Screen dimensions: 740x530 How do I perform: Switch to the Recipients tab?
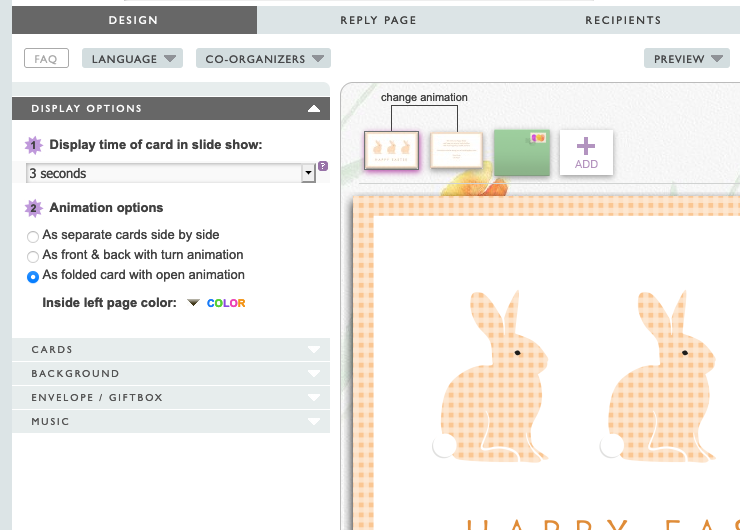click(x=623, y=20)
